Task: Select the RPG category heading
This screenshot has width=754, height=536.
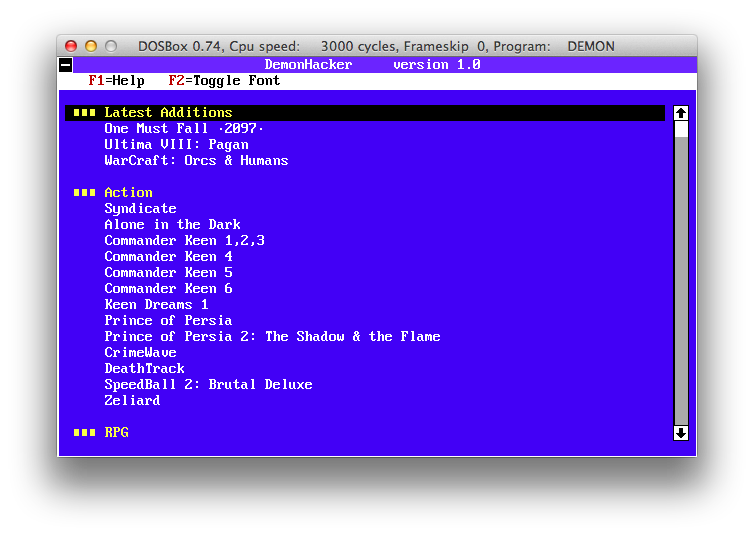Action: tap(116, 433)
